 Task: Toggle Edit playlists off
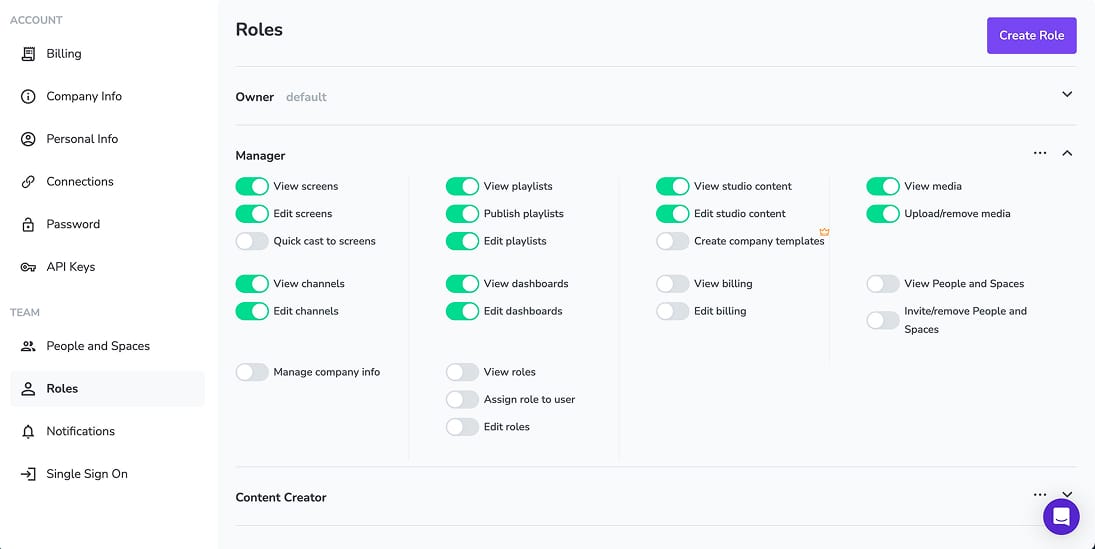tap(462, 241)
